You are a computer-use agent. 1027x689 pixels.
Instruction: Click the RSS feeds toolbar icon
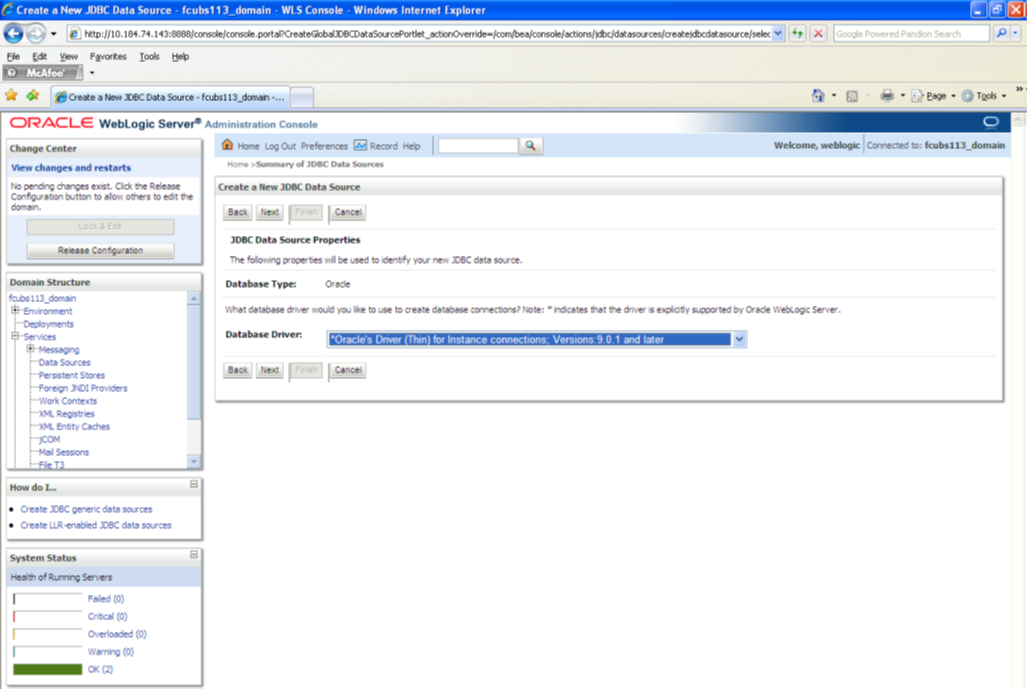(x=851, y=96)
